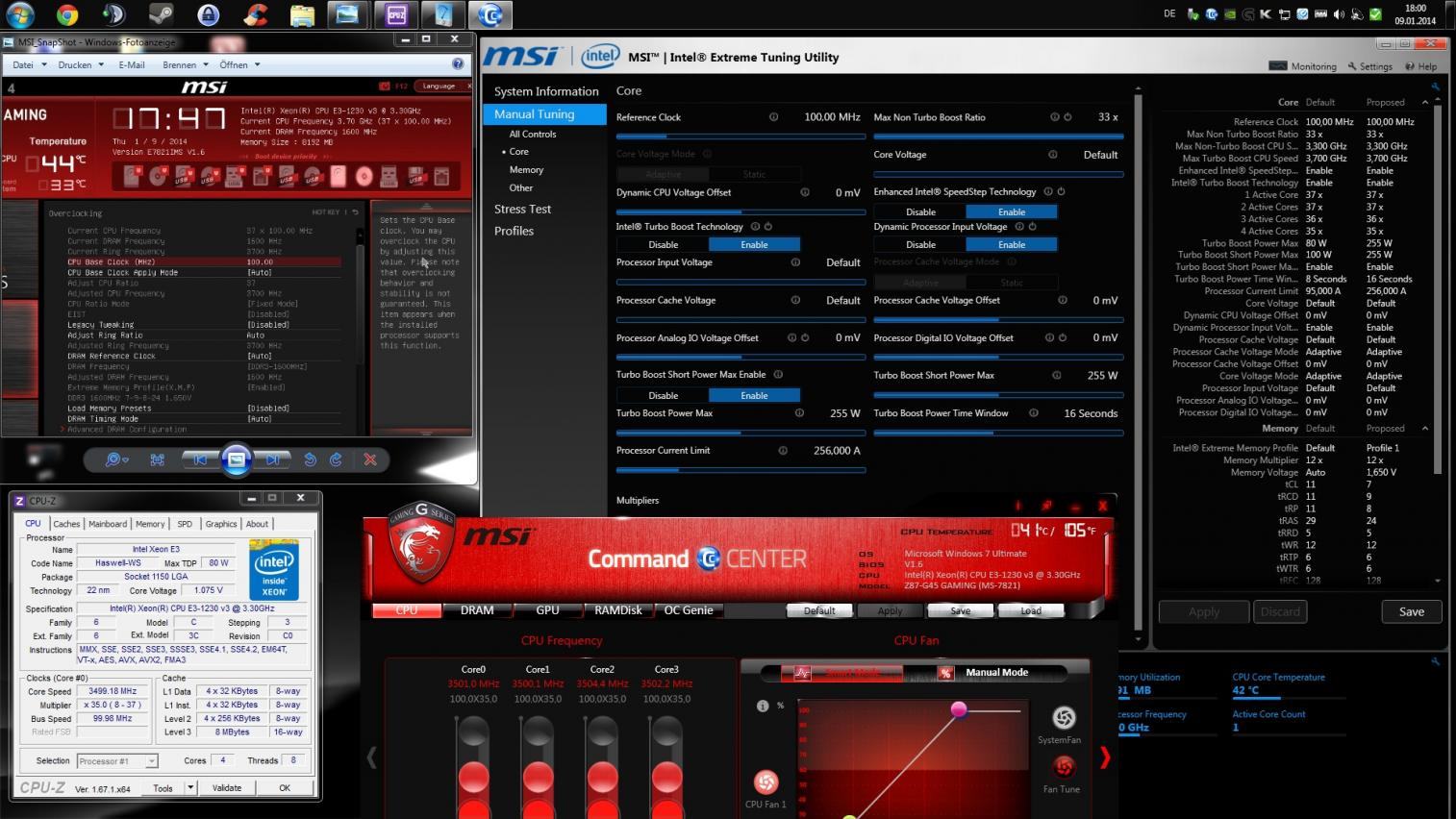Open photo viewer zoom magnifier control
The width and height of the screenshot is (1456, 819).
tap(116, 459)
